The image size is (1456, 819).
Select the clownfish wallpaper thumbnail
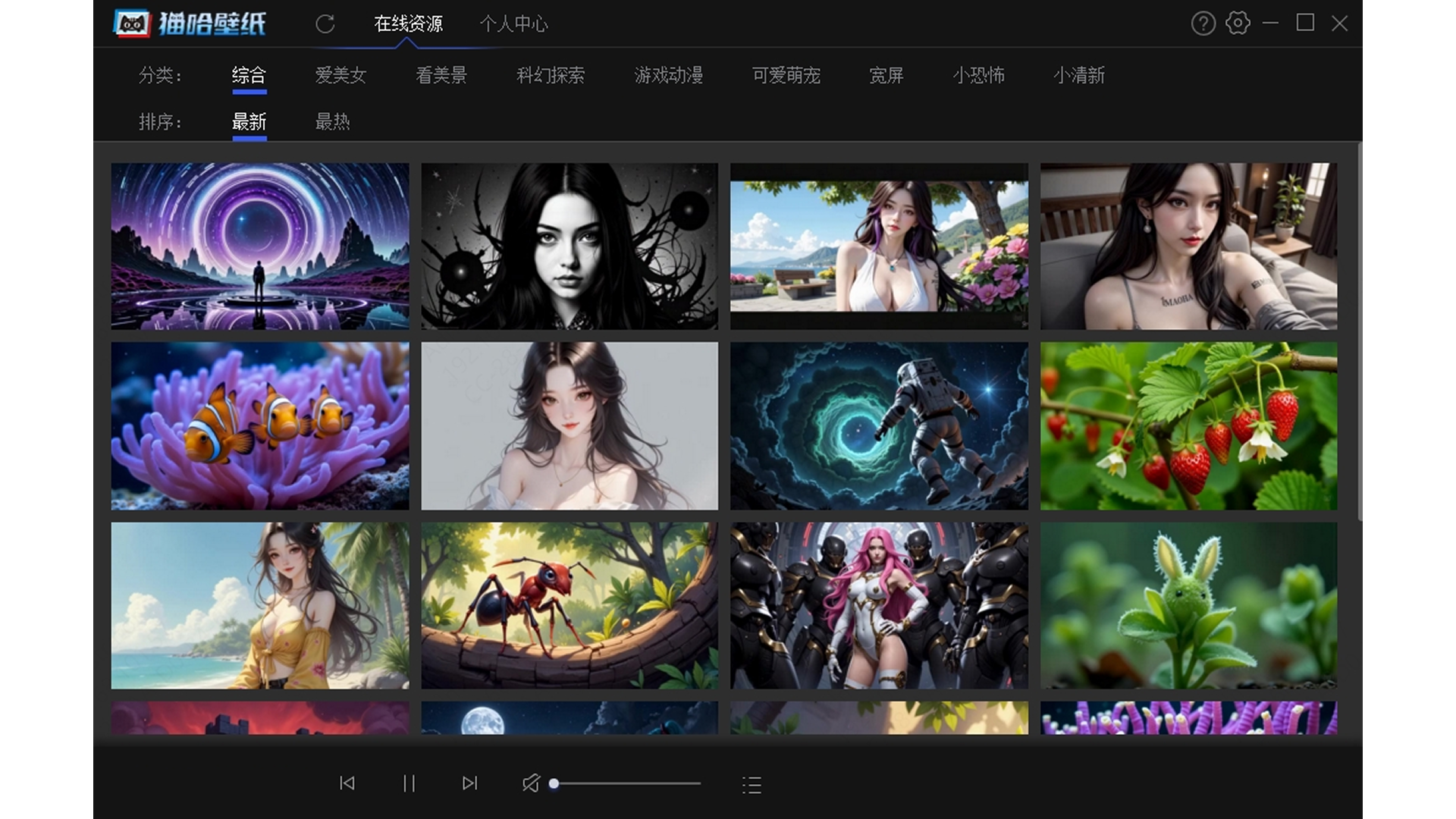click(x=260, y=425)
